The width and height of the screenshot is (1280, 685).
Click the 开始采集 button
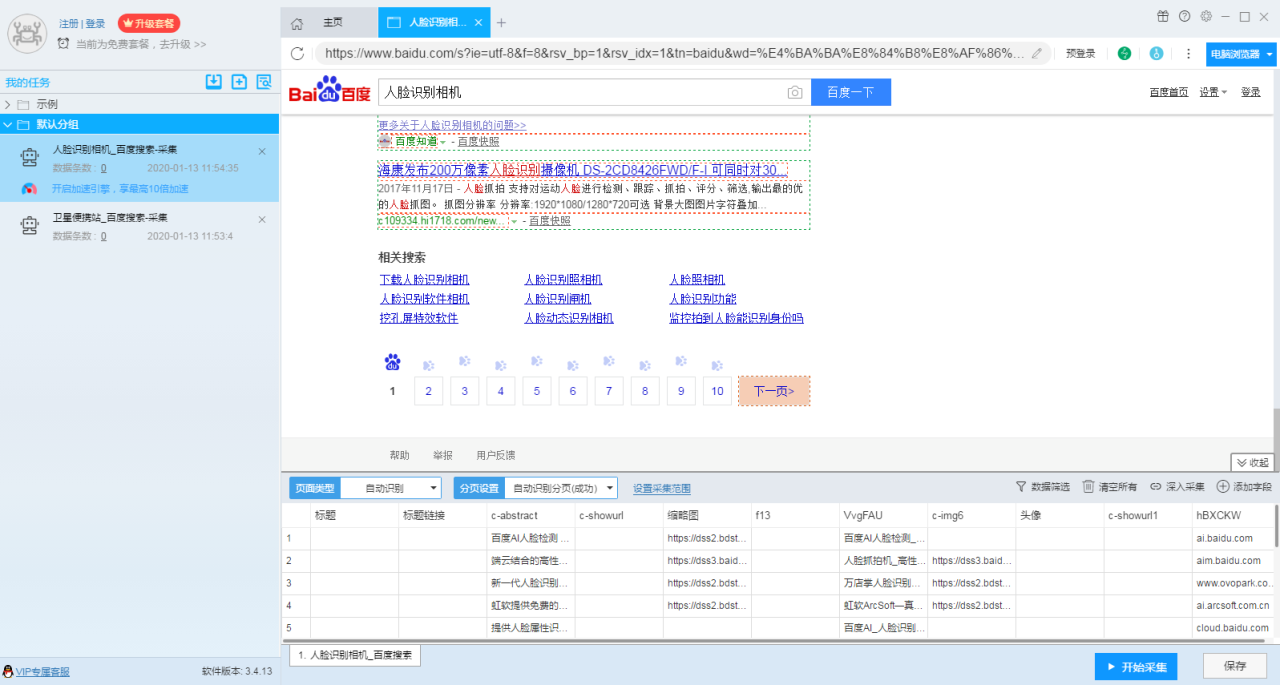coord(1137,666)
